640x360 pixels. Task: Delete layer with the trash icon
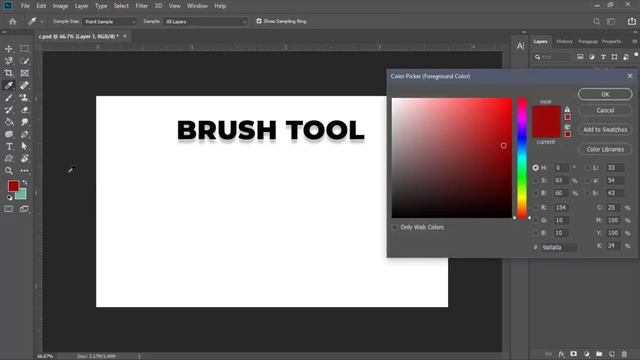tap(624, 354)
